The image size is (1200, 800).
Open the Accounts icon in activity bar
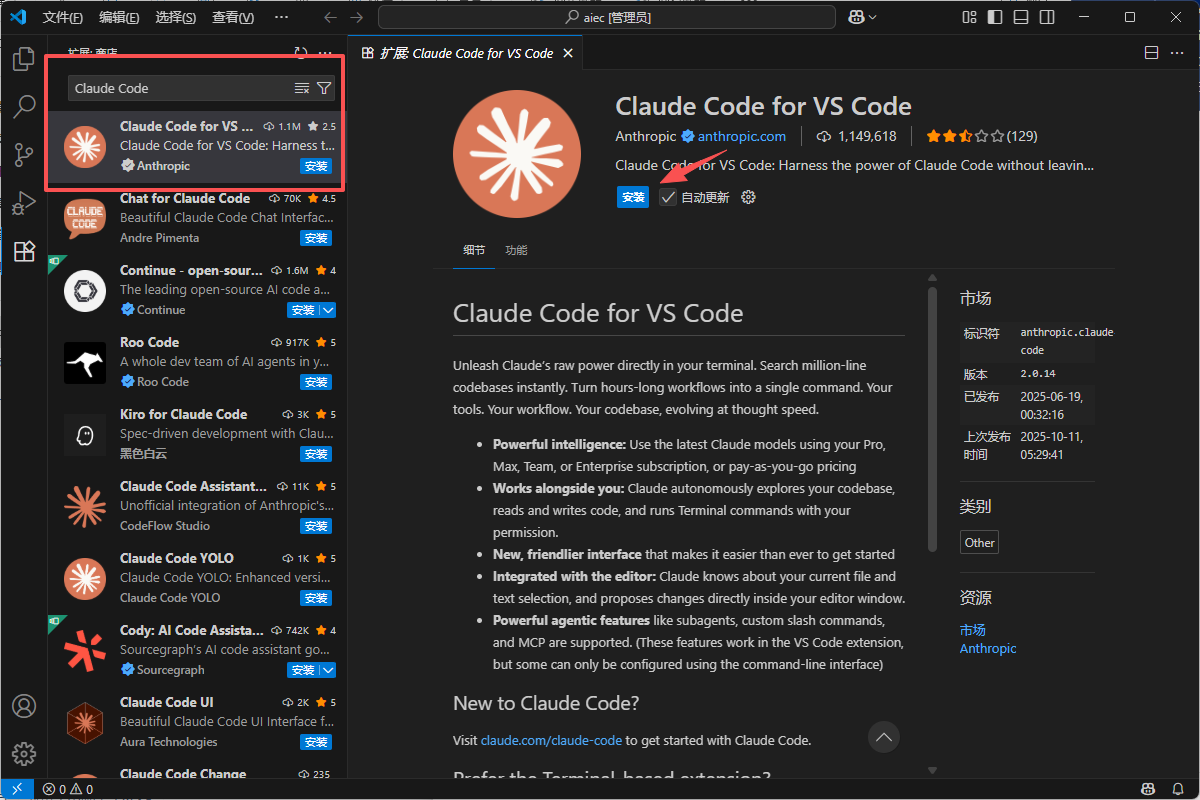click(x=24, y=706)
